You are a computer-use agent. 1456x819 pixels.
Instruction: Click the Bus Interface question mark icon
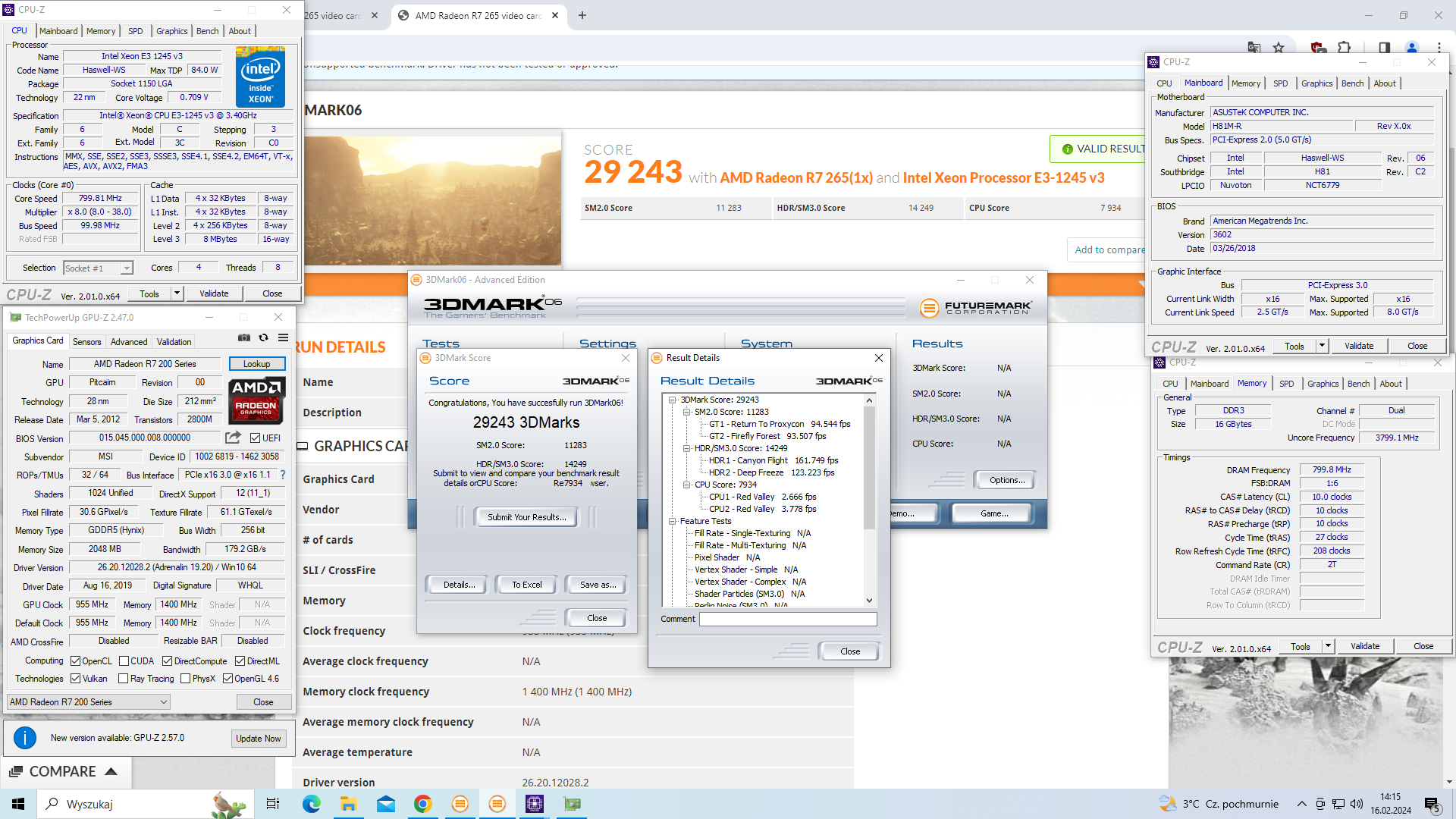[283, 475]
